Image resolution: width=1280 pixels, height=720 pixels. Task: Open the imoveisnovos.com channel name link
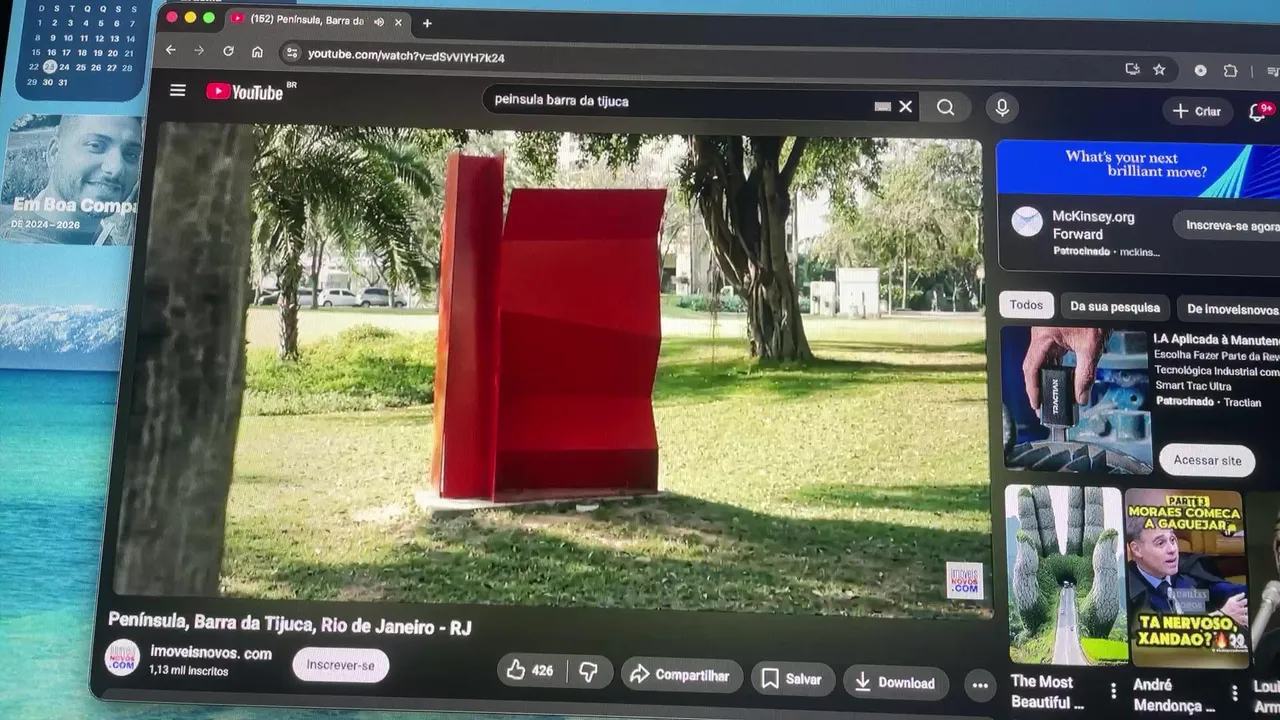(211, 653)
